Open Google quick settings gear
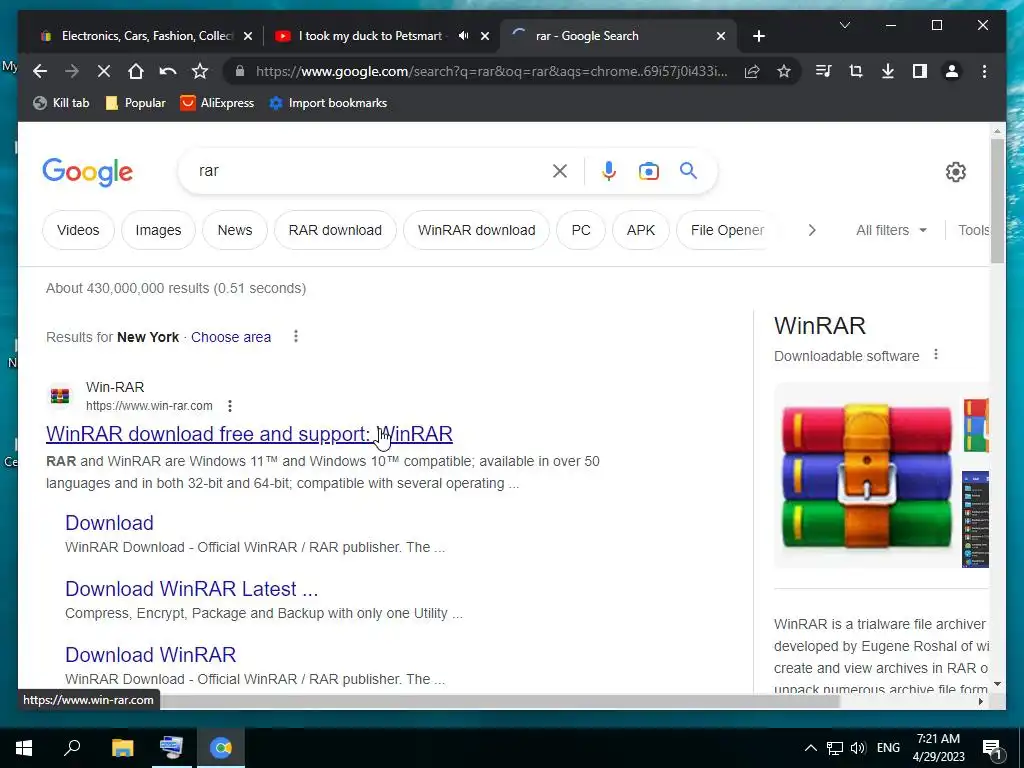Screen dimensions: 1024x768 coord(955,172)
